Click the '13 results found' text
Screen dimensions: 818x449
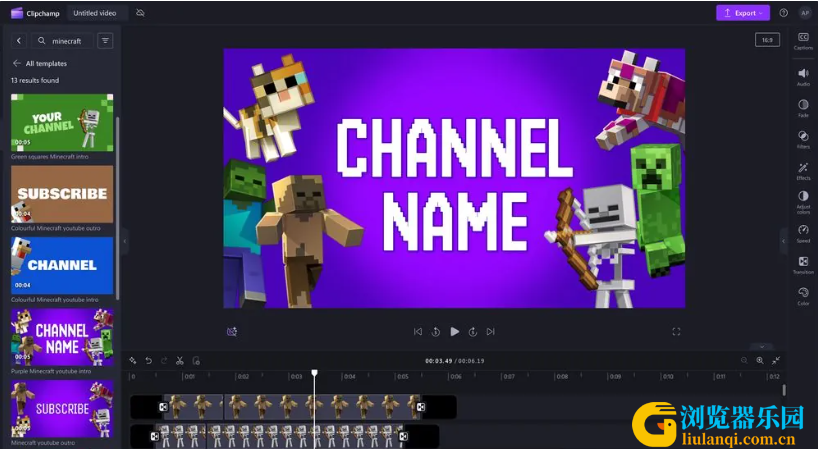click(35, 80)
